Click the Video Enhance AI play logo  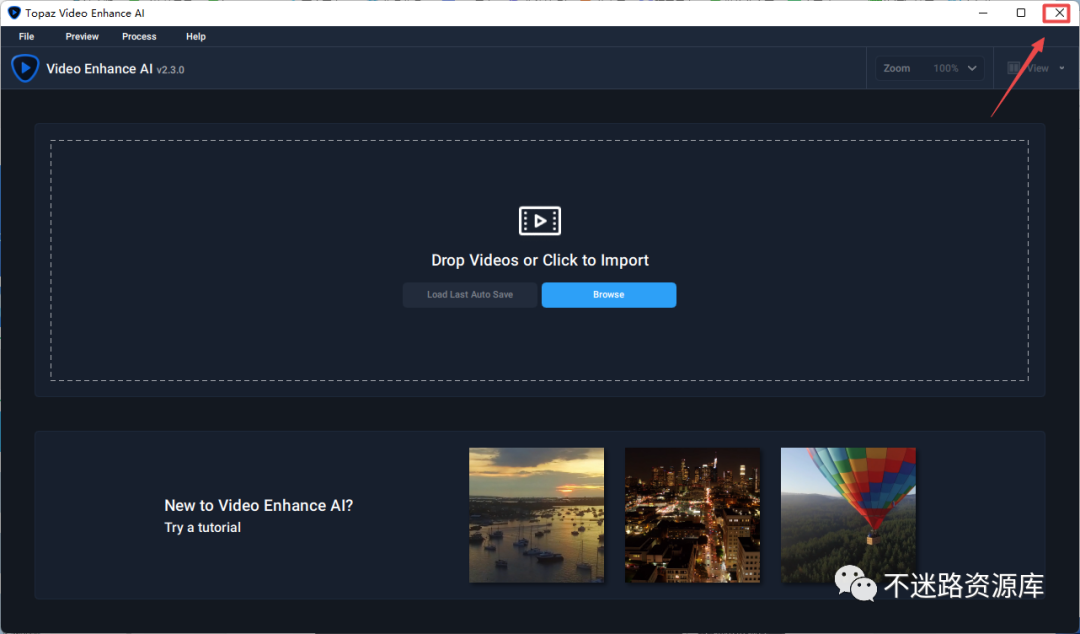pos(25,68)
